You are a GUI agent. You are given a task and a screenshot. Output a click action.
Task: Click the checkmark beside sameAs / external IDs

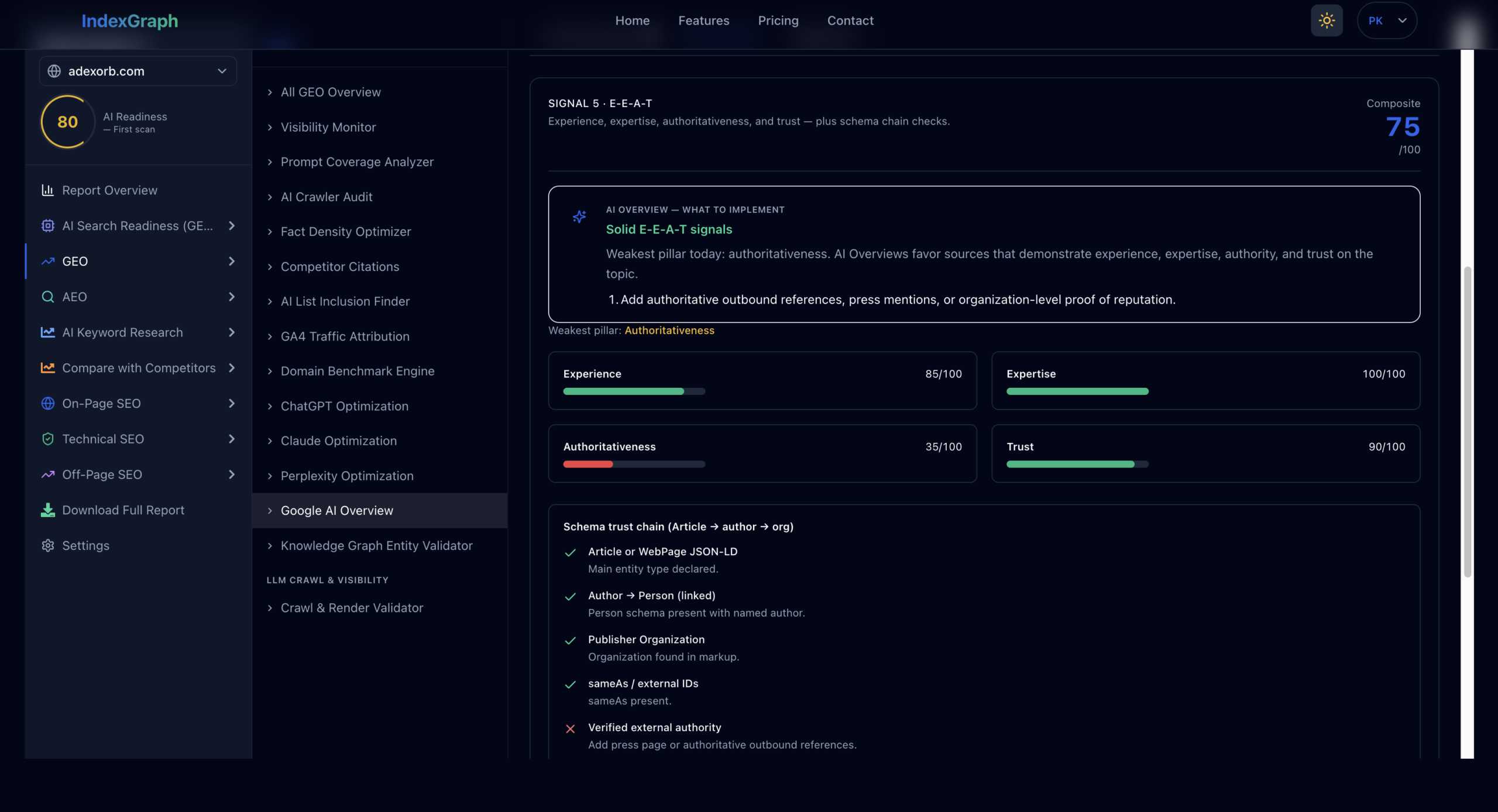570,684
